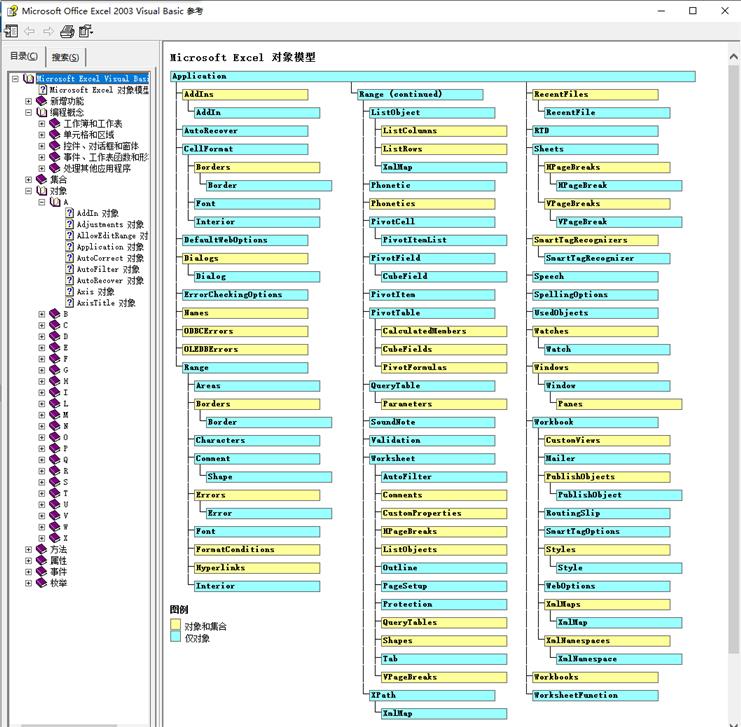The width and height of the screenshot is (741, 727).
Task: Click the content pane vertical scrollbar thumb
Action: 734,359
